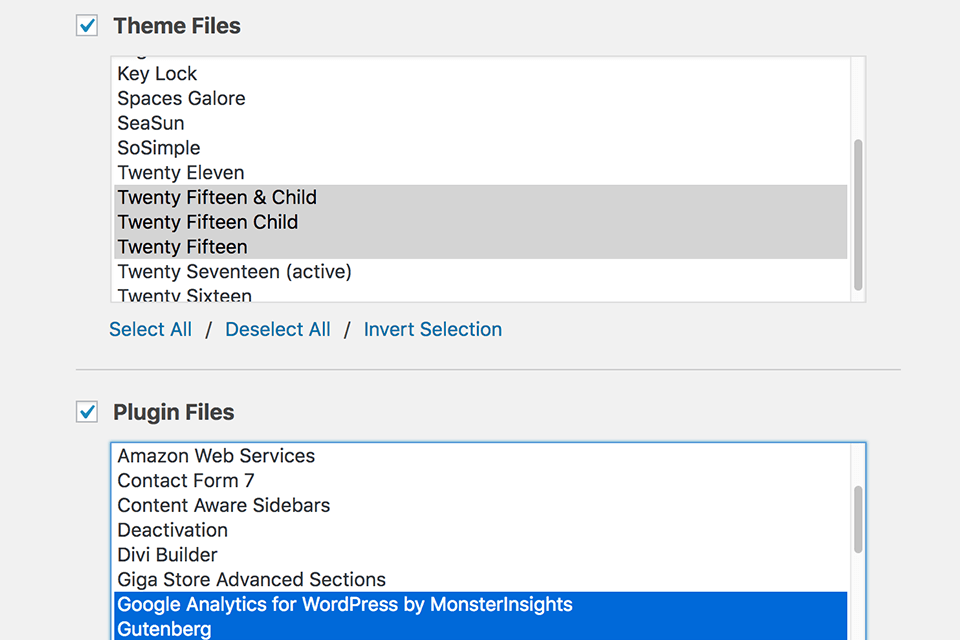Select Twenty Fifteen Child theme entry
Viewport: 960px width, 640px height.
point(208,222)
